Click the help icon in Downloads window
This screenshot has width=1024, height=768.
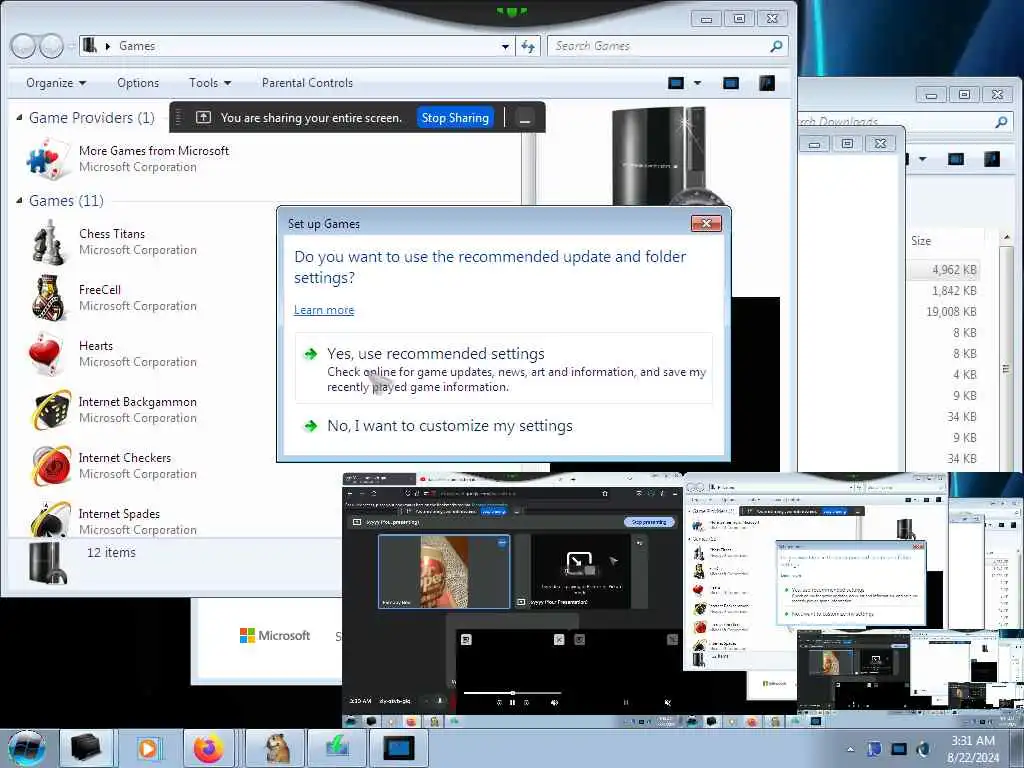point(992,159)
